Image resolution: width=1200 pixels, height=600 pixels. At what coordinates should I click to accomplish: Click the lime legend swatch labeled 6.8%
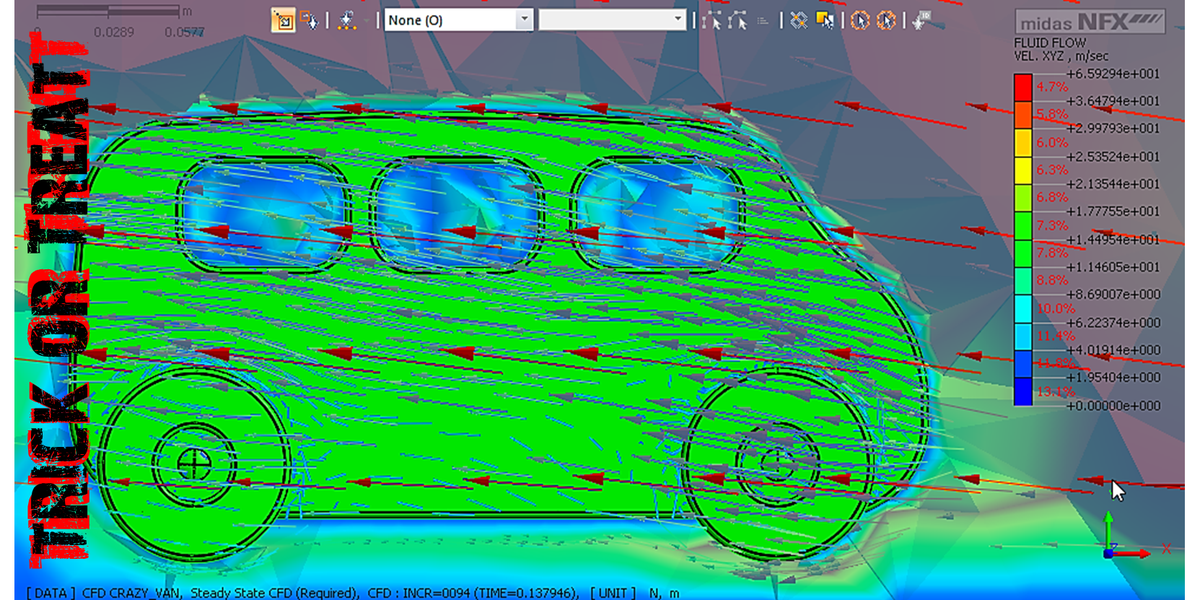(1023, 198)
